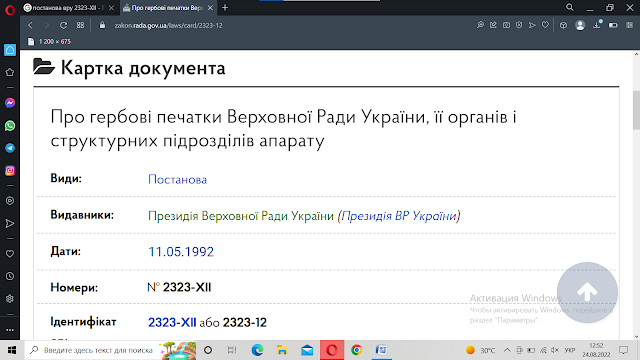Open ad blocker shield icon
The image size is (640, 360).
(x=519, y=25)
